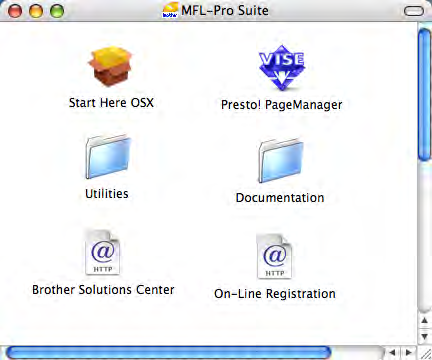Click the On-Line Registration label
The height and width of the screenshot is (360, 432).
tap(275, 294)
